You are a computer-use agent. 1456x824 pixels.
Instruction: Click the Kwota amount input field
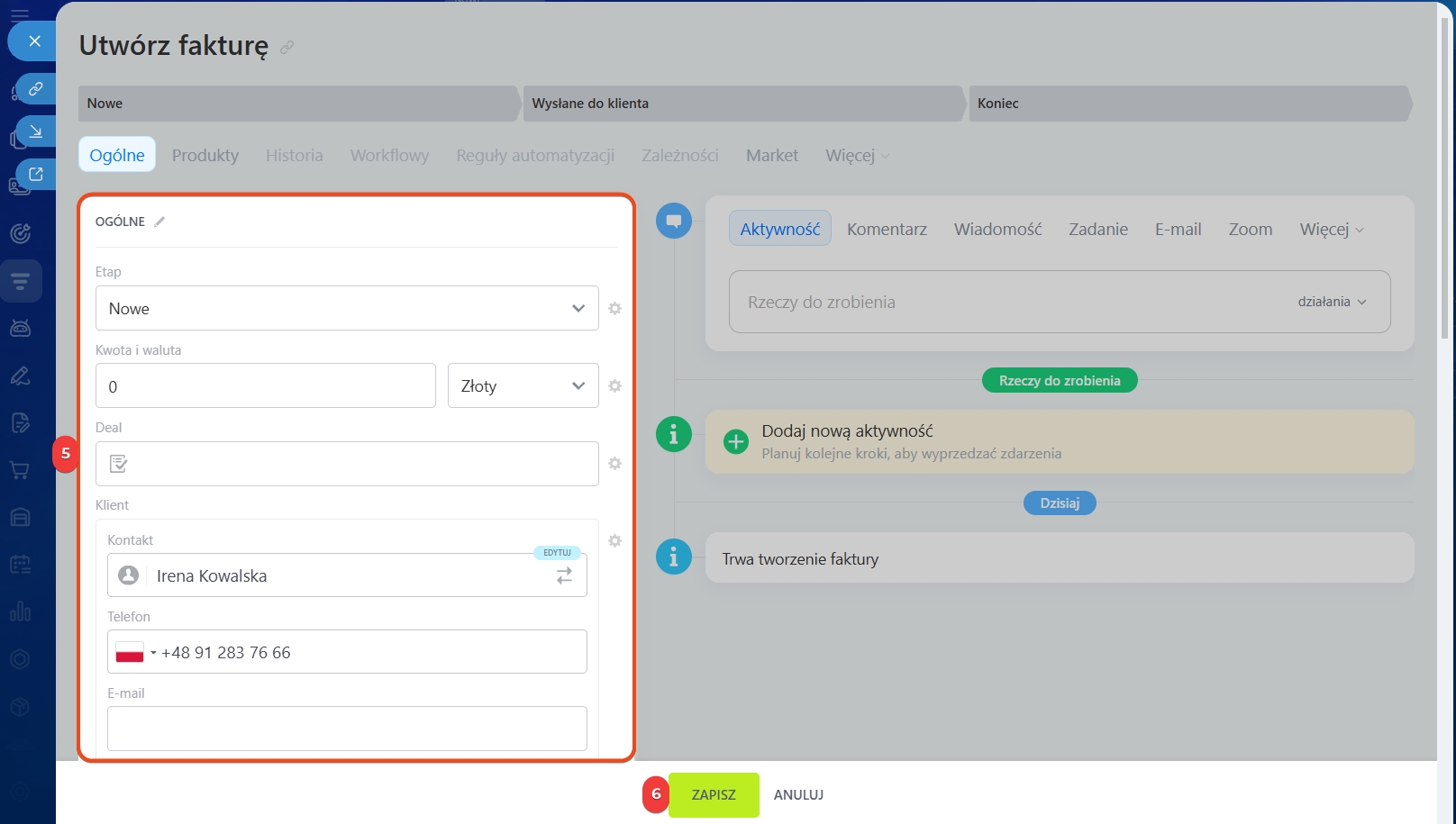pyautogui.click(x=266, y=386)
